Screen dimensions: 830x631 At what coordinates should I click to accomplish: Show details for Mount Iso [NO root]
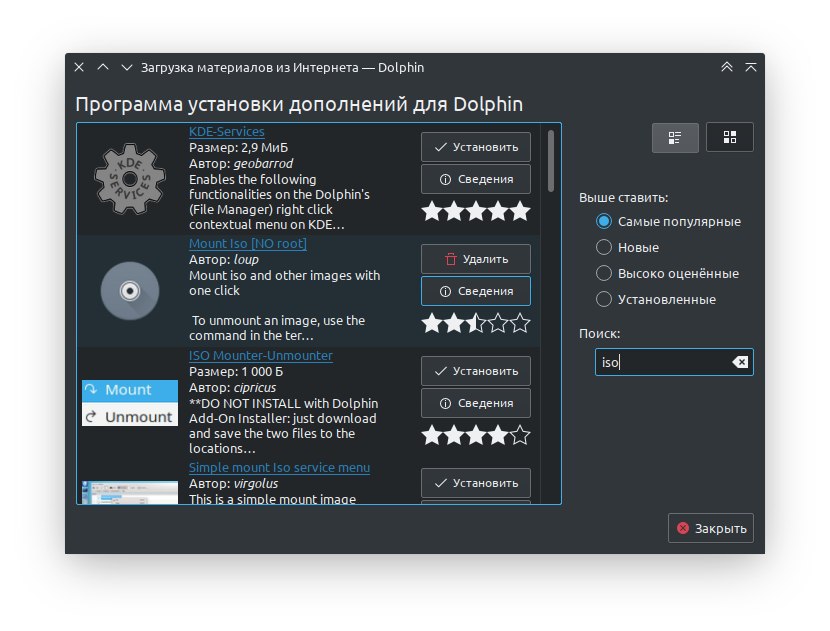point(476,291)
